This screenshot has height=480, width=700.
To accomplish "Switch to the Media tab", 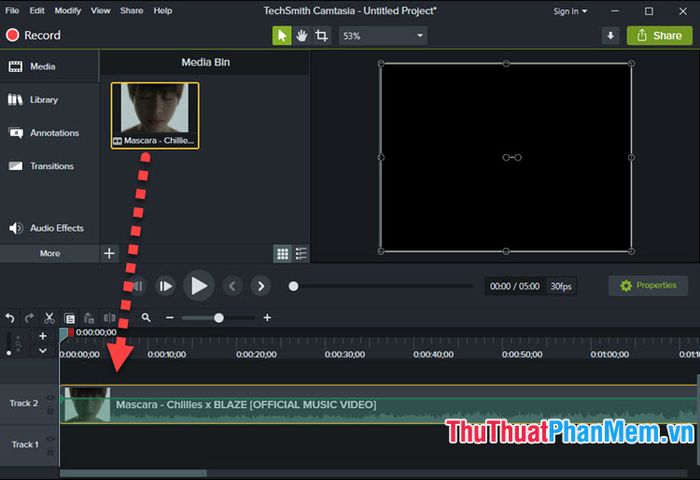I will tap(49, 67).
